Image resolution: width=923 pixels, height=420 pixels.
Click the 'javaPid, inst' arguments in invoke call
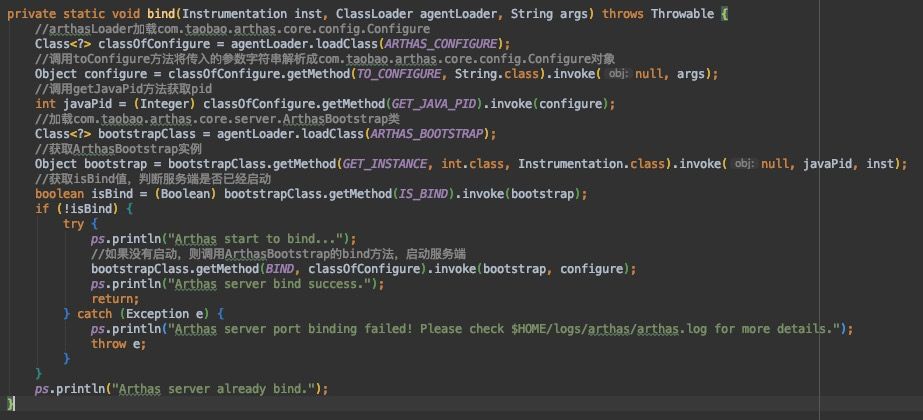tap(848, 163)
